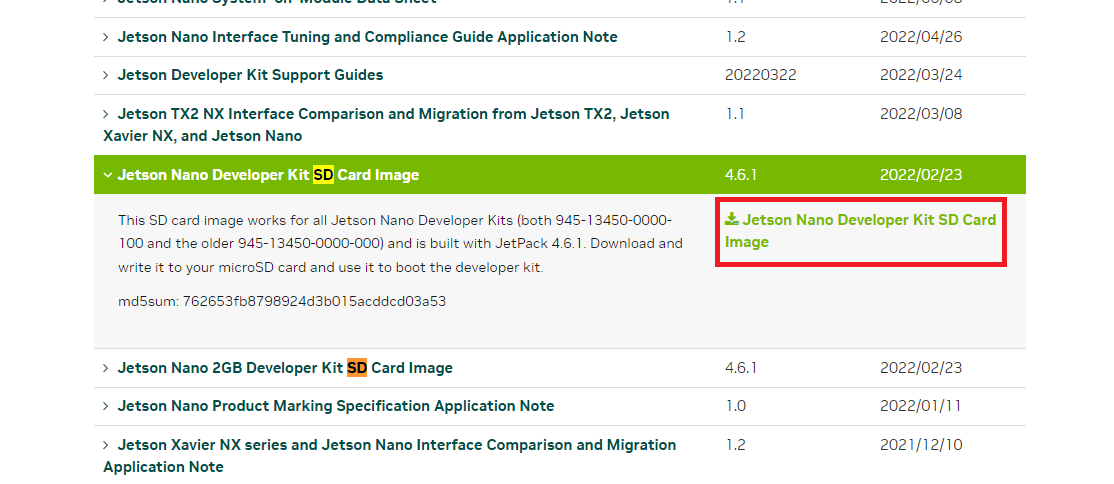
Task: Collapse the Jetson Nano Developer Kit SD Card Image row
Action: point(107,175)
